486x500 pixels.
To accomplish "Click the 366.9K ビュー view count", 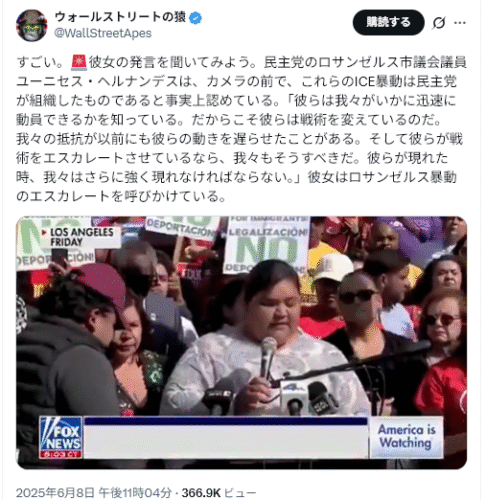I will 219,493.
